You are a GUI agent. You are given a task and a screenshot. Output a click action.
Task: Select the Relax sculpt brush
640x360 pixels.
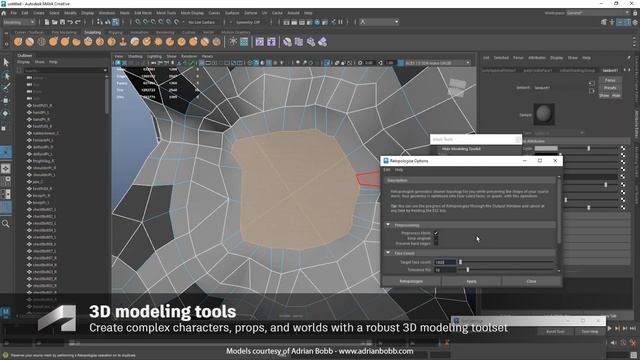point(41,42)
